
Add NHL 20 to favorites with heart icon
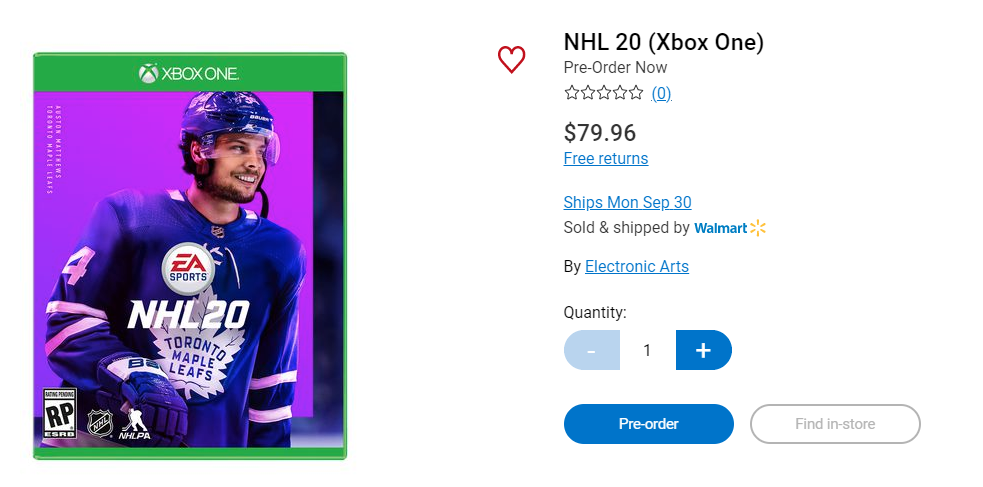(511, 60)
